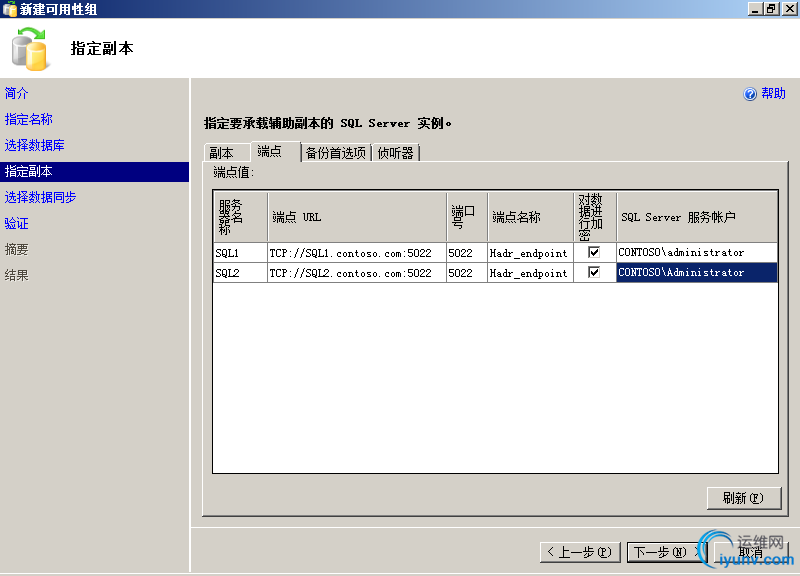Click port 5022 cell in SQL1 row

pos(467,253)
